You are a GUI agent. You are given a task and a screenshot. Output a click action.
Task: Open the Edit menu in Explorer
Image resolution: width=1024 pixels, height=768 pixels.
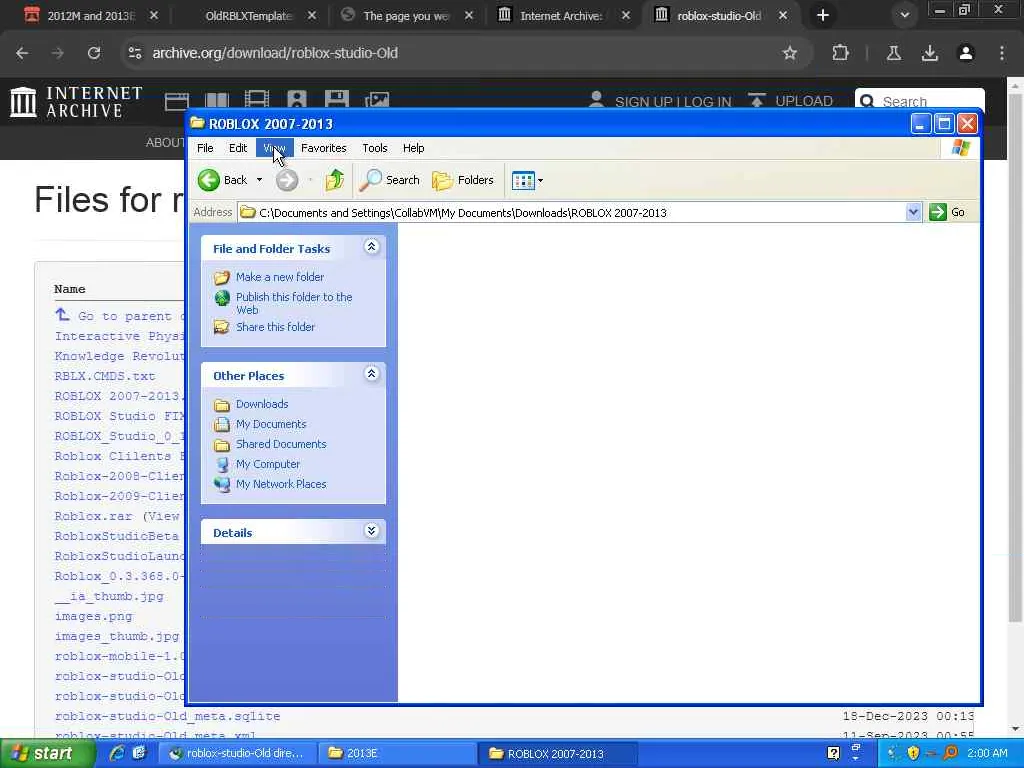(238, 148)
